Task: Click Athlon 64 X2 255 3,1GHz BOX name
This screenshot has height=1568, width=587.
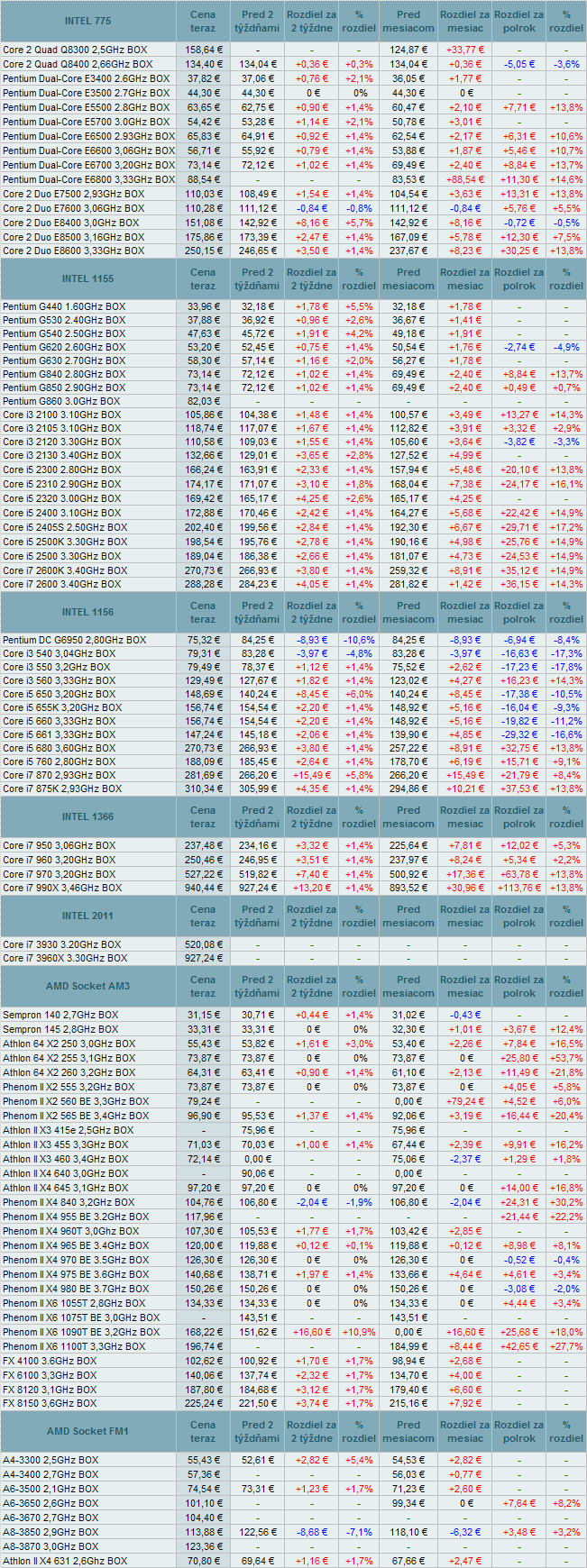Action: (69, 1058)
